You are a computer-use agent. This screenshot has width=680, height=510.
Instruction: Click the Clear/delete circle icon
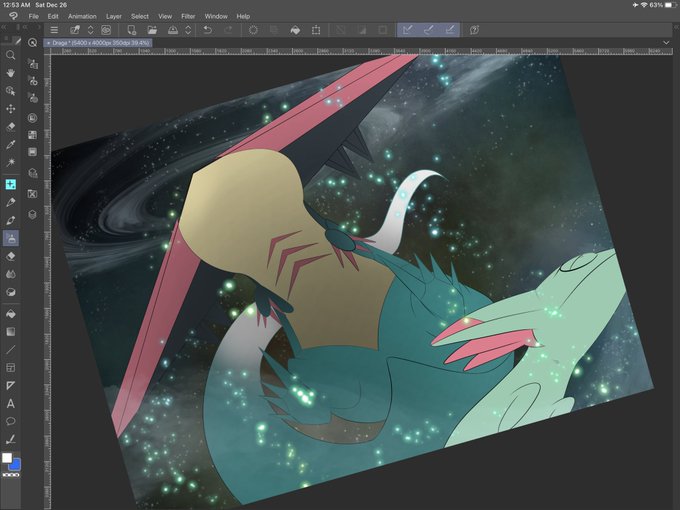point(253,30)
